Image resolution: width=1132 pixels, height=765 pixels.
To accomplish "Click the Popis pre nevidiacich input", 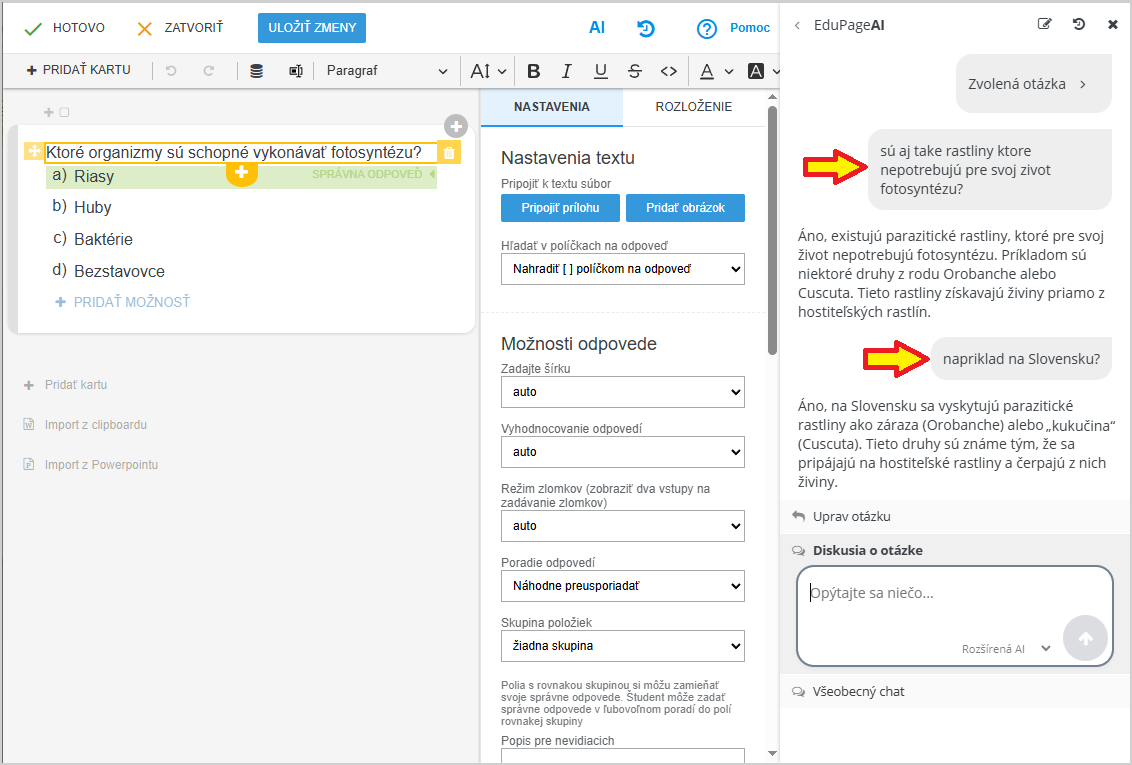I will [x=622, y=756].
